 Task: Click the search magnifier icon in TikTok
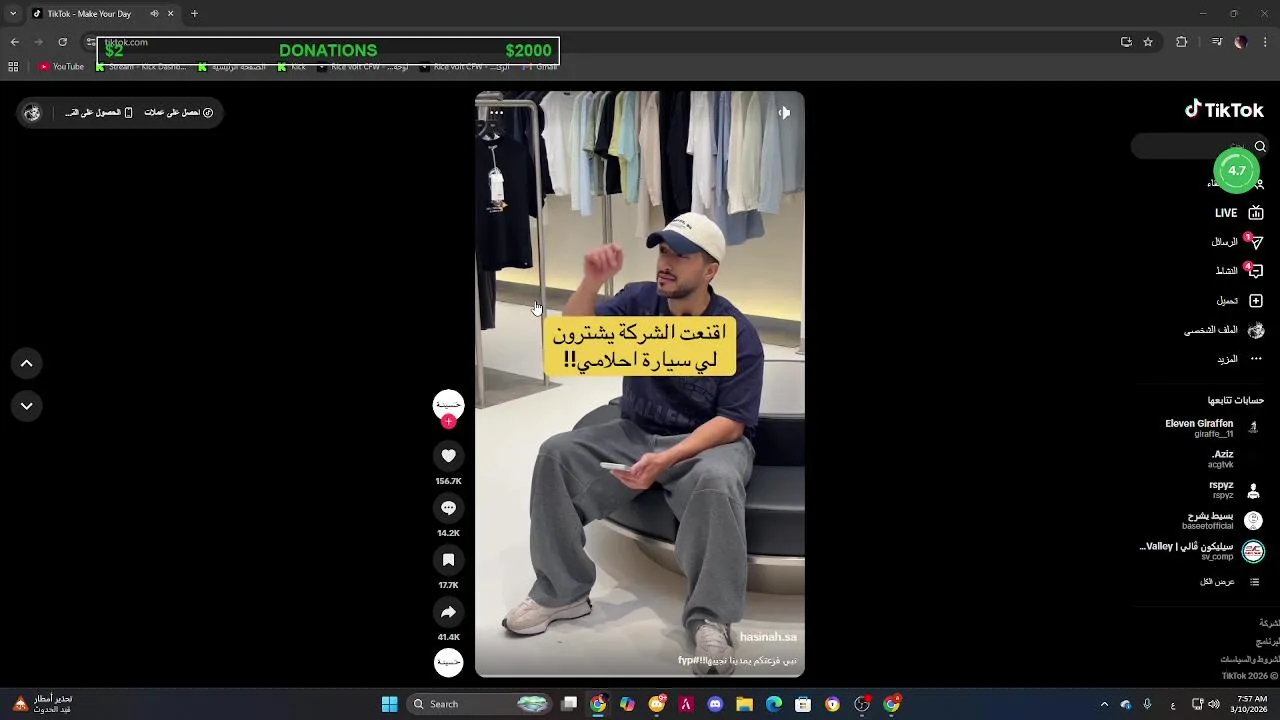coord(1260,147)
